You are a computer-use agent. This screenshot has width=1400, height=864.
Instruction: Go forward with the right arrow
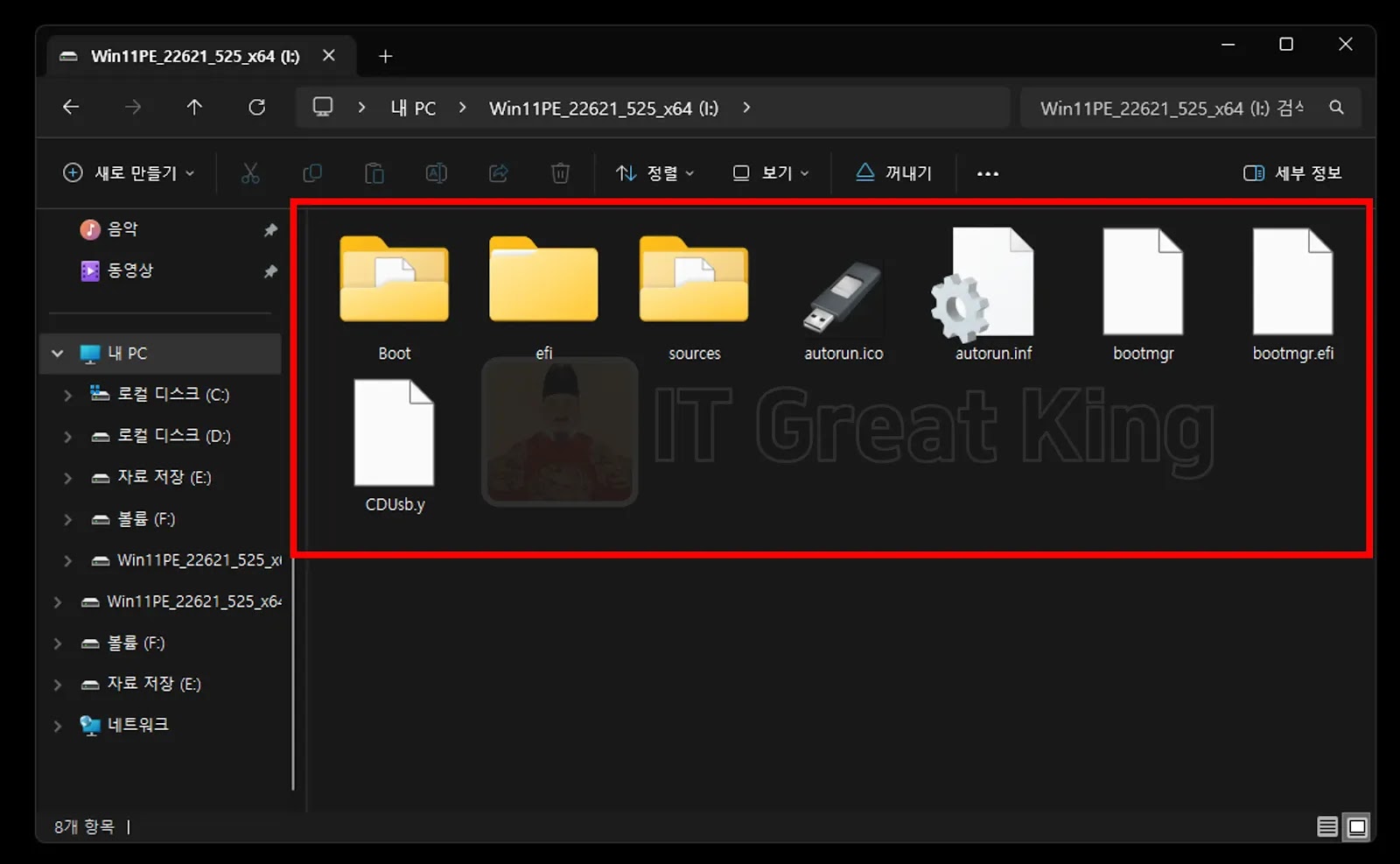click(x=133, y=107)
